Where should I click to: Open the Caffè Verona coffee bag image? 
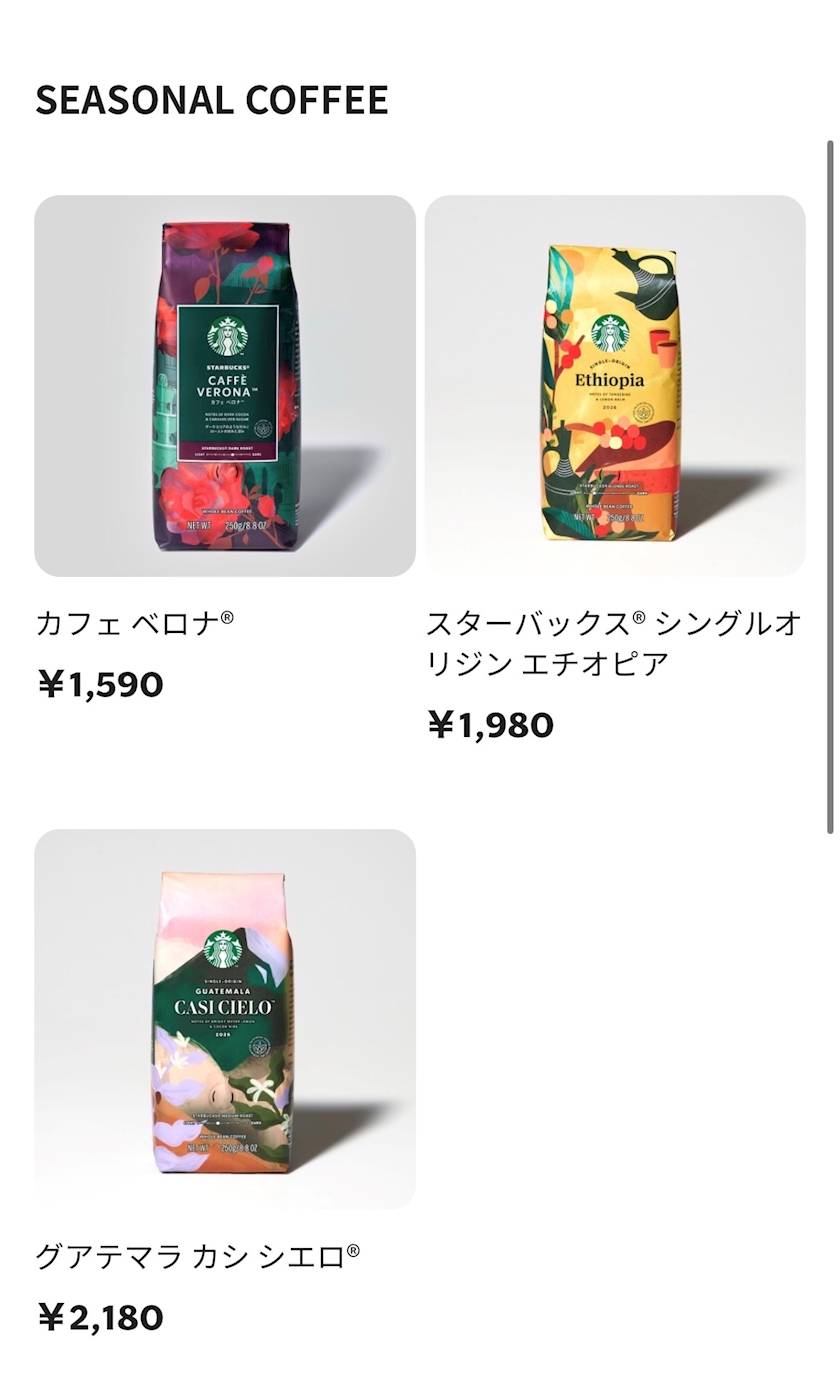coord(225,386)
